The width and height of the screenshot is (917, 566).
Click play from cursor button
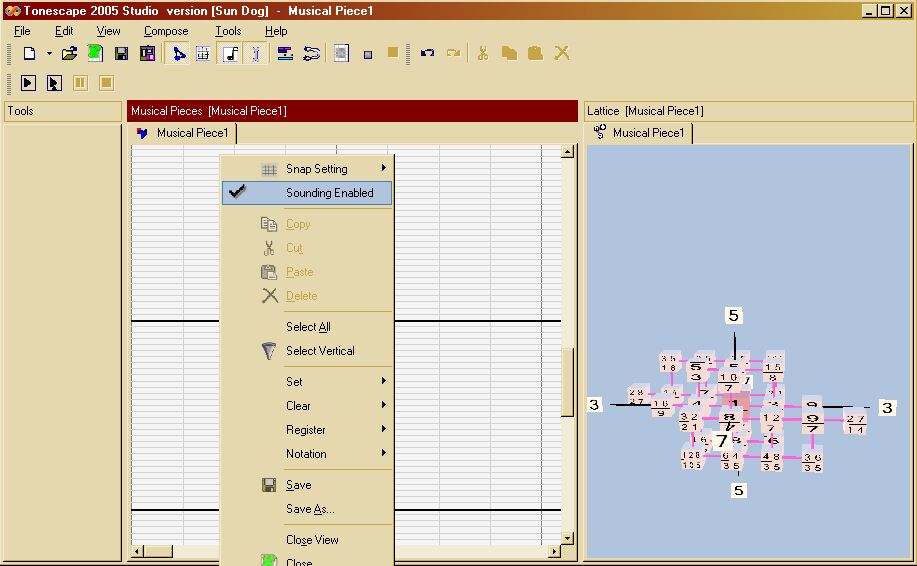54,83
